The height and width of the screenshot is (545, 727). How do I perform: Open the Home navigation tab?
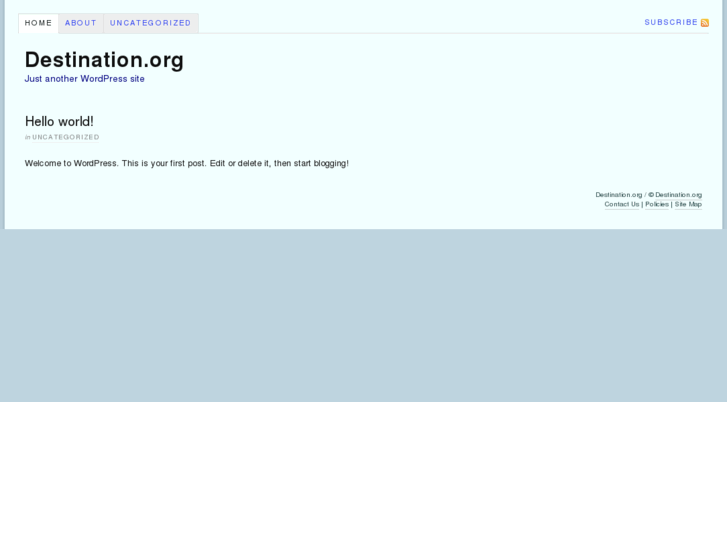point(38,23)
